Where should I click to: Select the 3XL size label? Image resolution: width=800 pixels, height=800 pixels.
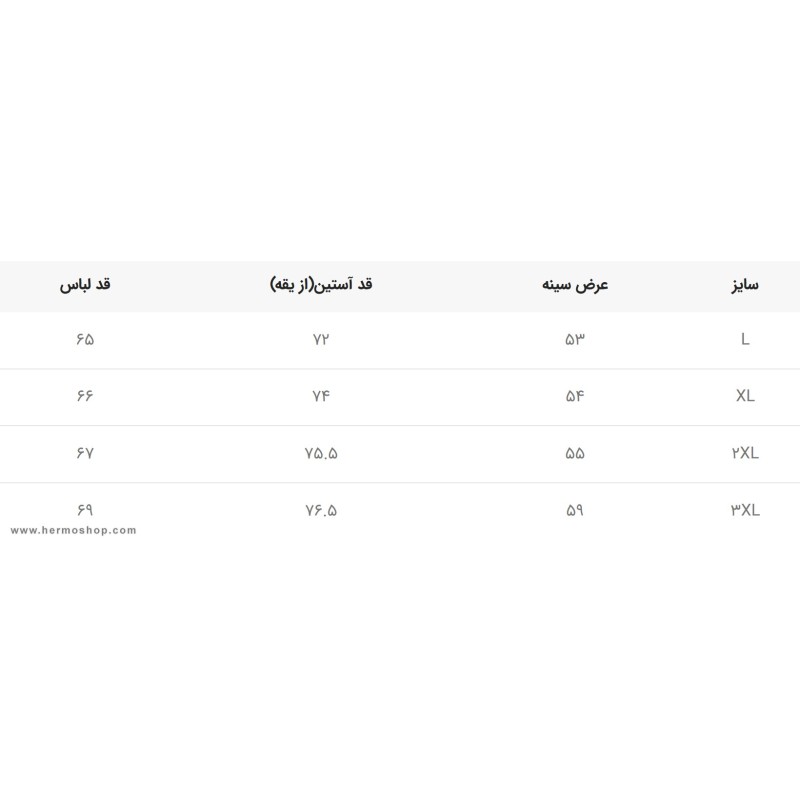click(x=745, y=510)
